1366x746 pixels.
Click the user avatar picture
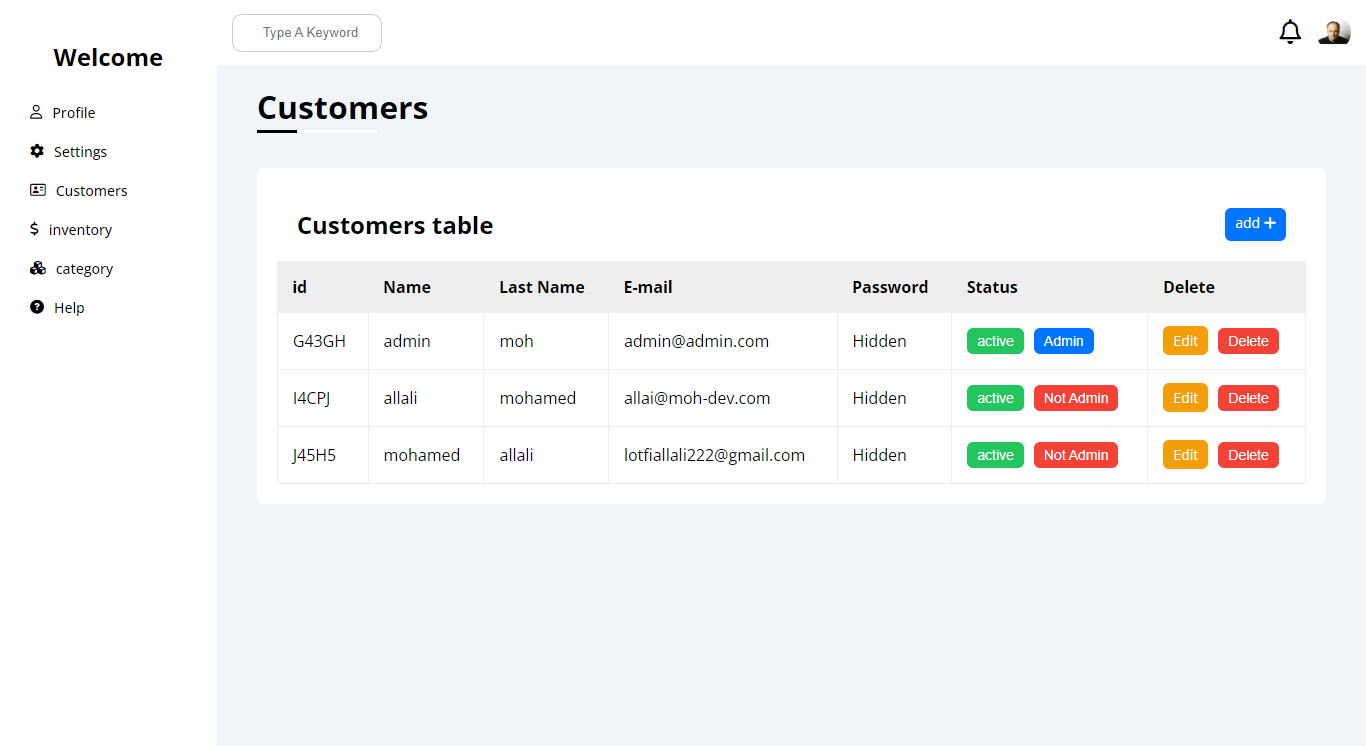pyautogui.click(x=1334, y=32)
